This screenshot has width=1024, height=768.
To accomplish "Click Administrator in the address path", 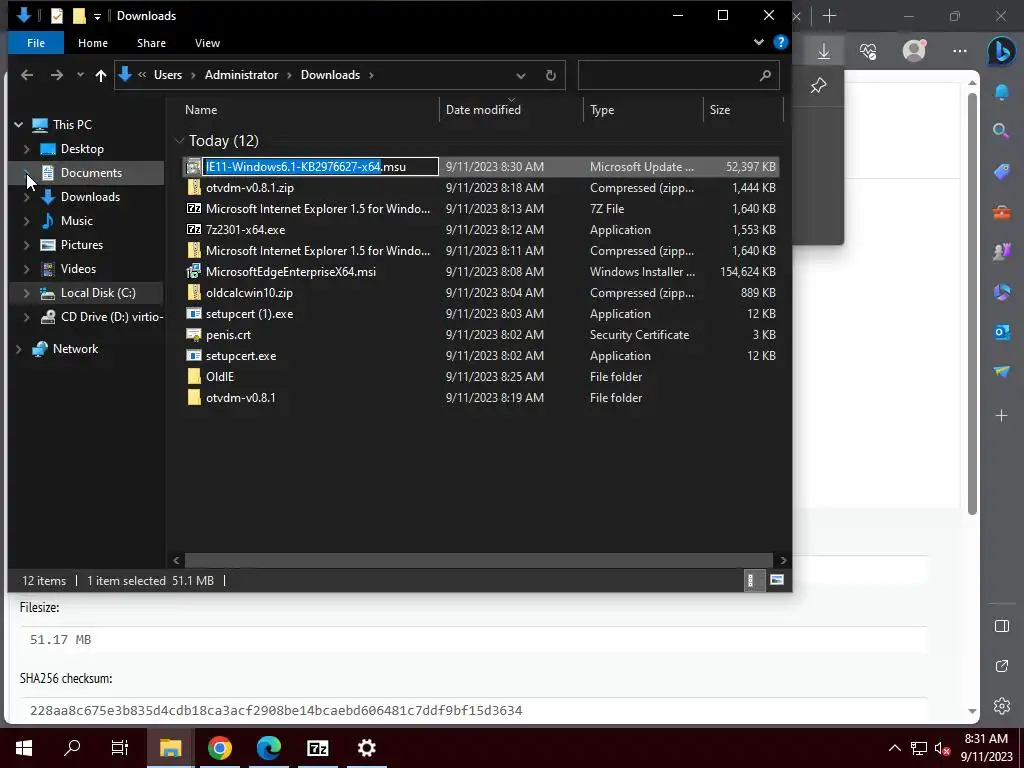I will pyautogui.click(x=241, y=75).
